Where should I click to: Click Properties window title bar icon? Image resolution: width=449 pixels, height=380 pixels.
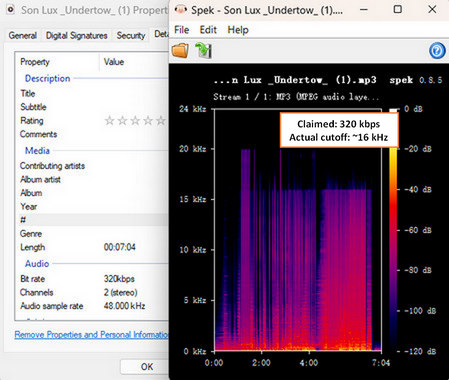10,10
